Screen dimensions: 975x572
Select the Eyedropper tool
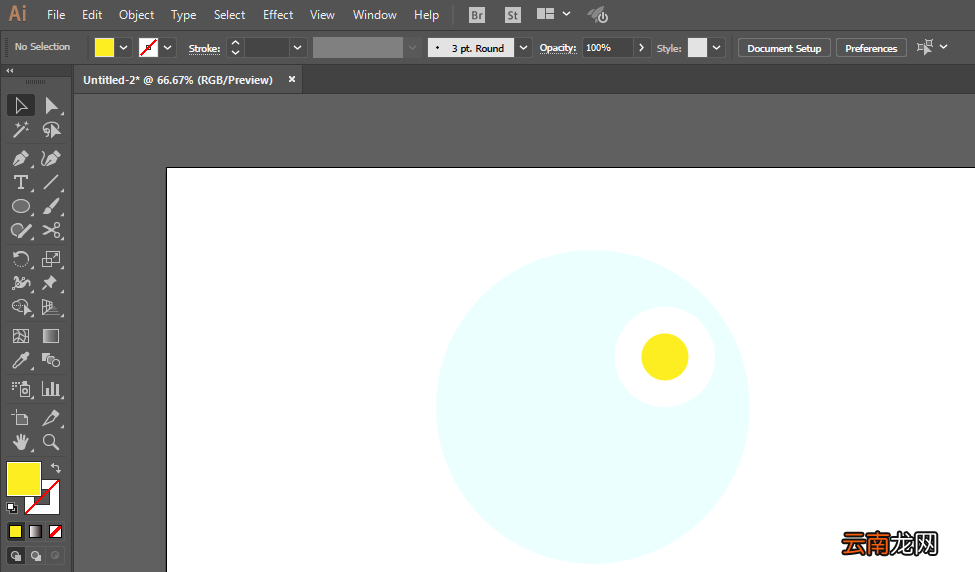pos(21,361)
